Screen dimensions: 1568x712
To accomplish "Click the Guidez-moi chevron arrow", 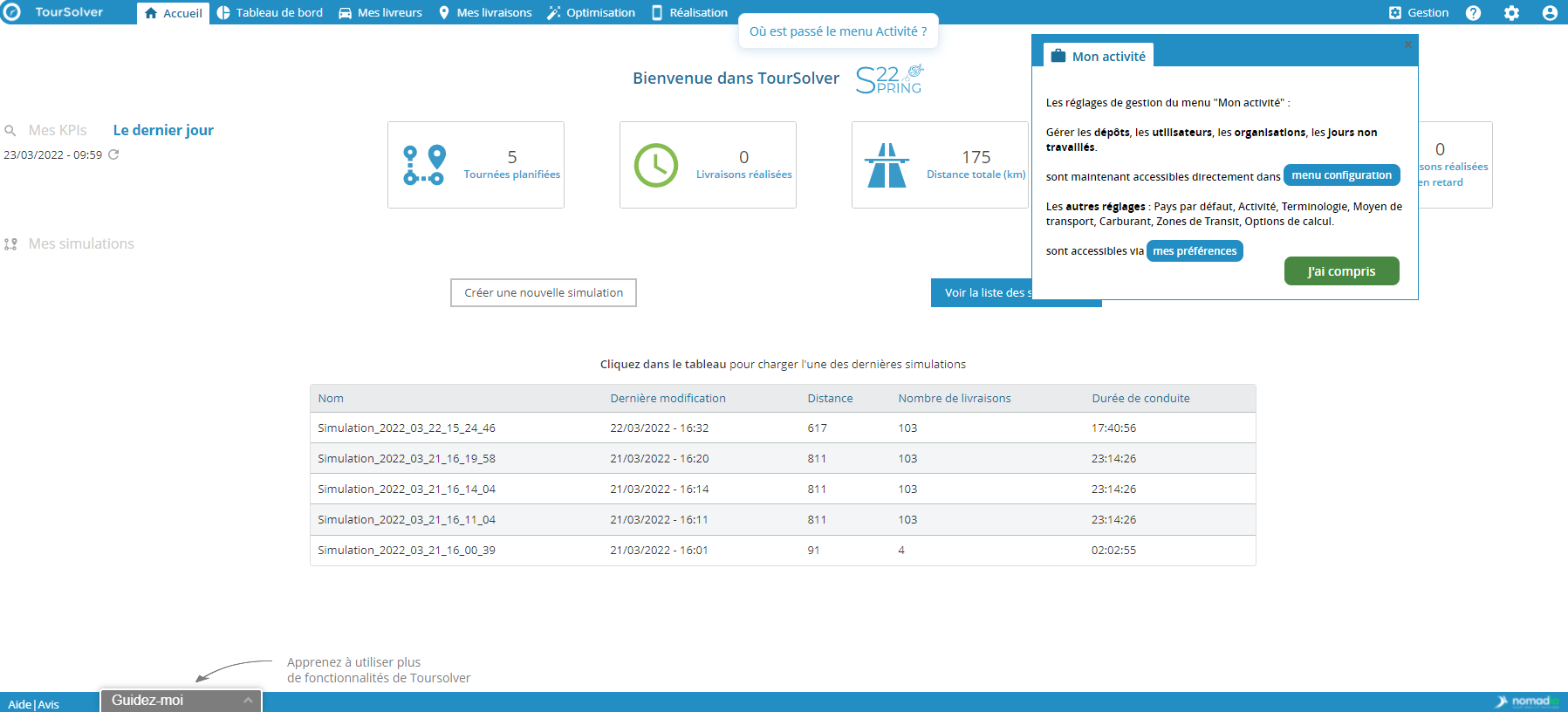I will pos(248,700).
